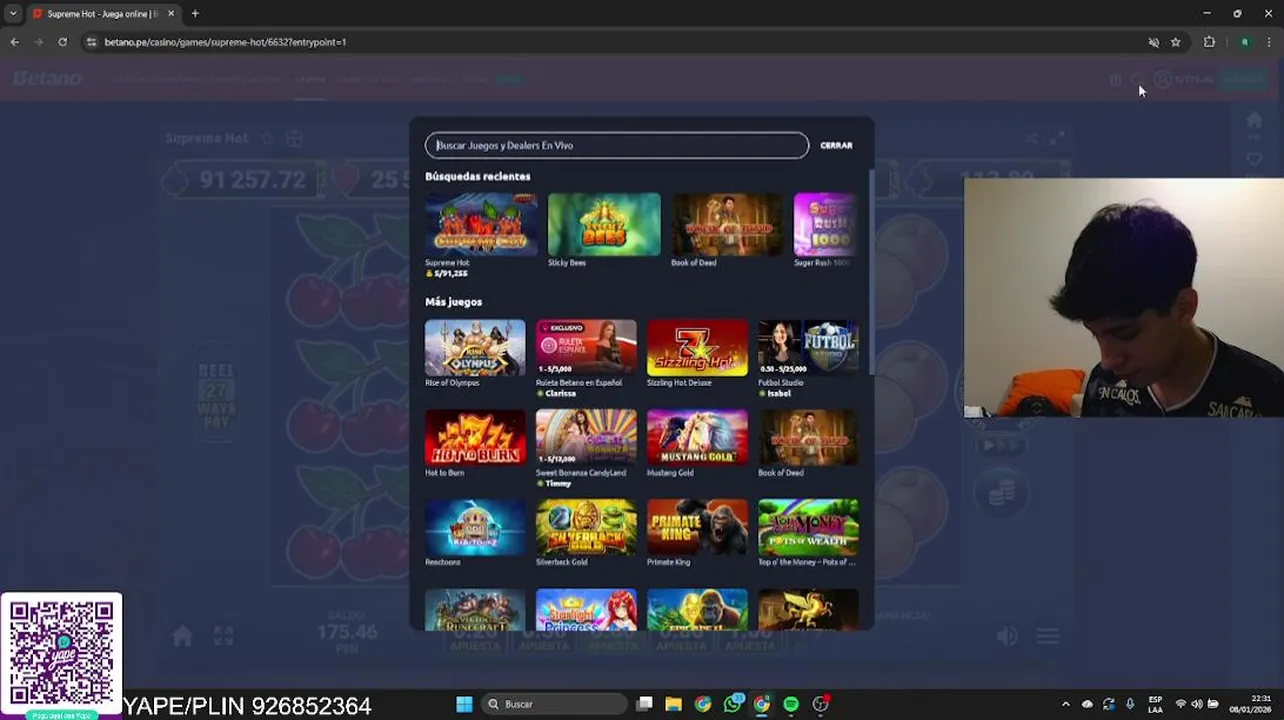Image resolution: width=1284 pixels, height=720 pixels.
Task: Open the browser extensions puzzle icon
Action: [x=1209, y=42]
